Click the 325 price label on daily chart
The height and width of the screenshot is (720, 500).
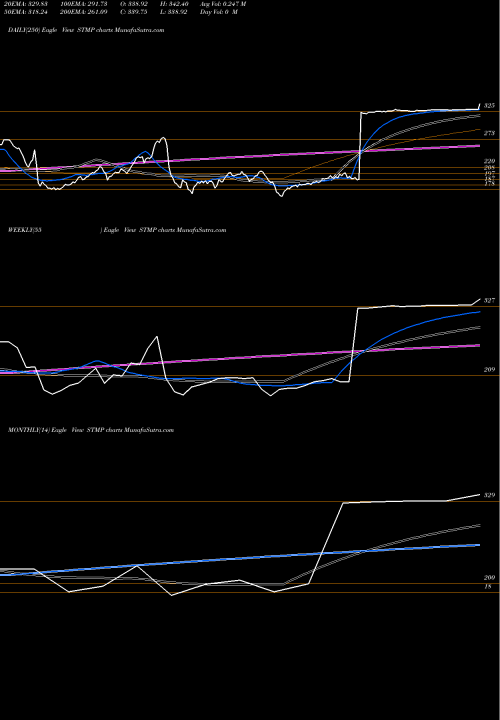489,106
